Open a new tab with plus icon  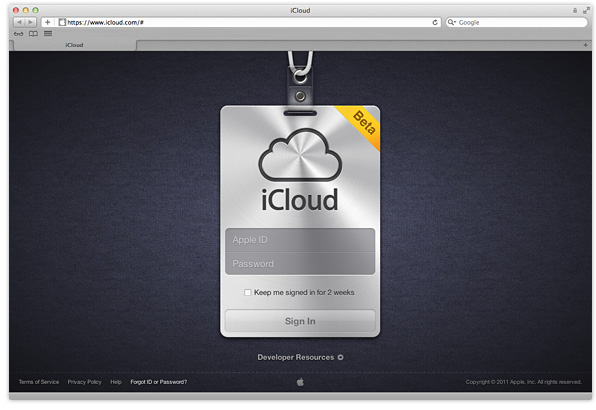[585, 45]
